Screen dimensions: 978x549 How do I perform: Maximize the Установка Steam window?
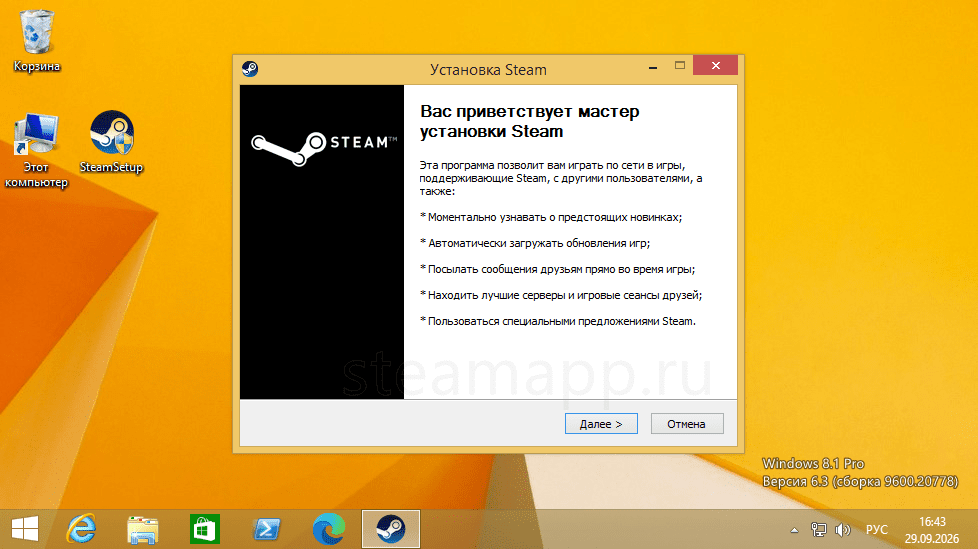pos(680,65)
